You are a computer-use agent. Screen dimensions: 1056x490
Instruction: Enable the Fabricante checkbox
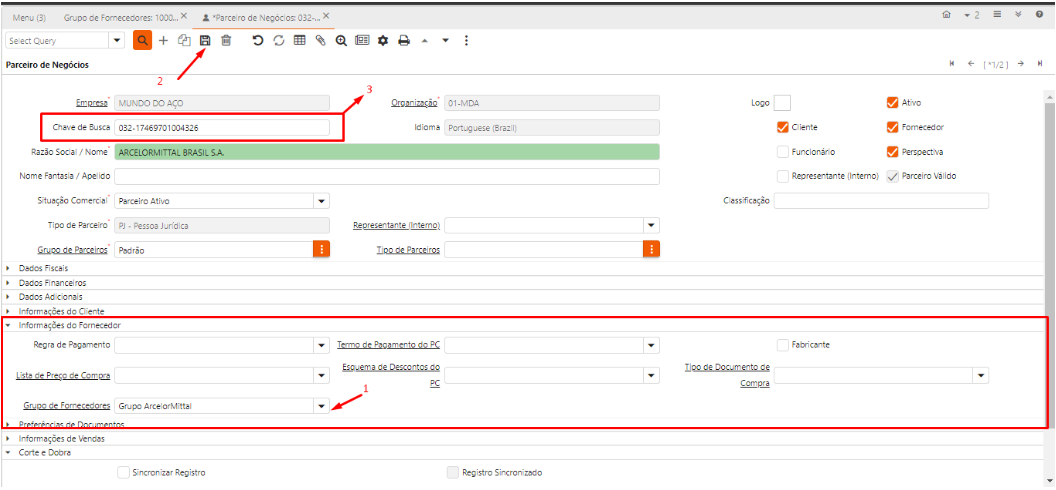click(x=783, y=345)
